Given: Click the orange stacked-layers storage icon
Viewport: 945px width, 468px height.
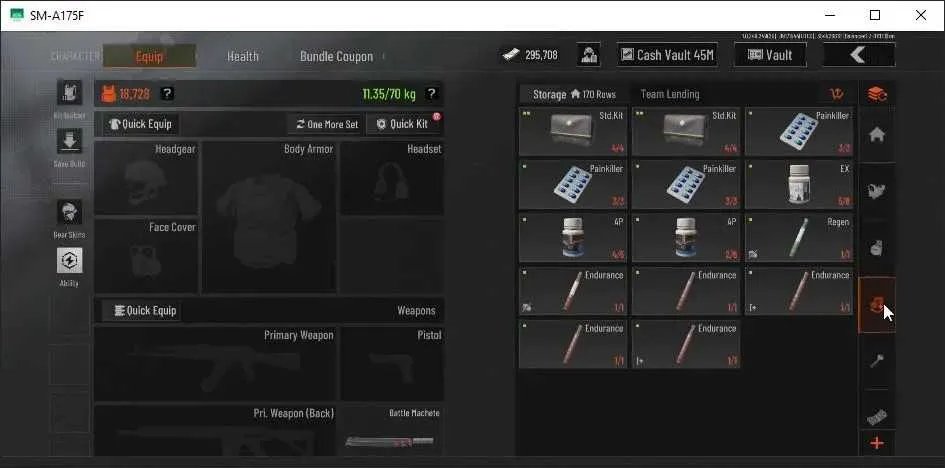Looking at the screenshot, I should (x=877, y=94).
